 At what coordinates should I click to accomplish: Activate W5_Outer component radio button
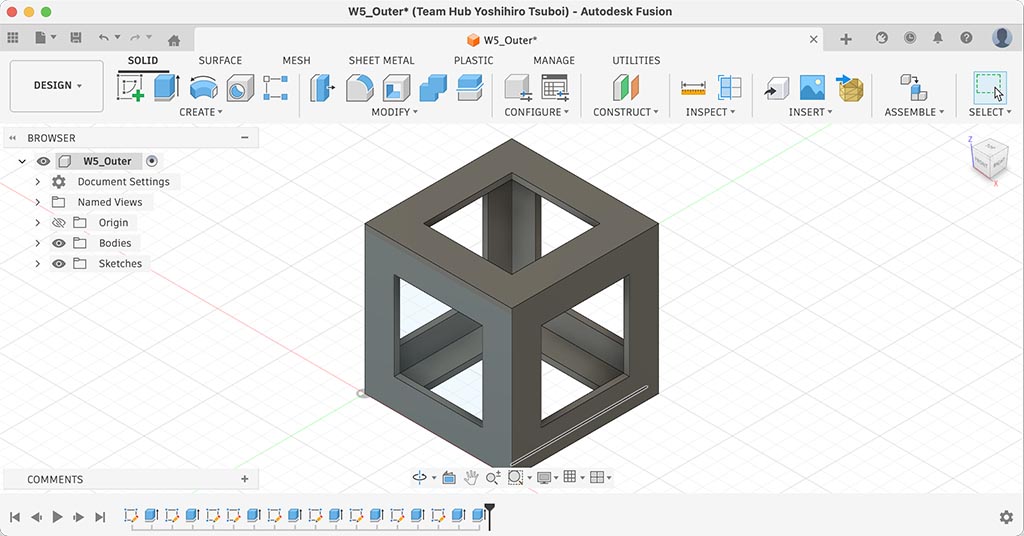click(152, 161)
